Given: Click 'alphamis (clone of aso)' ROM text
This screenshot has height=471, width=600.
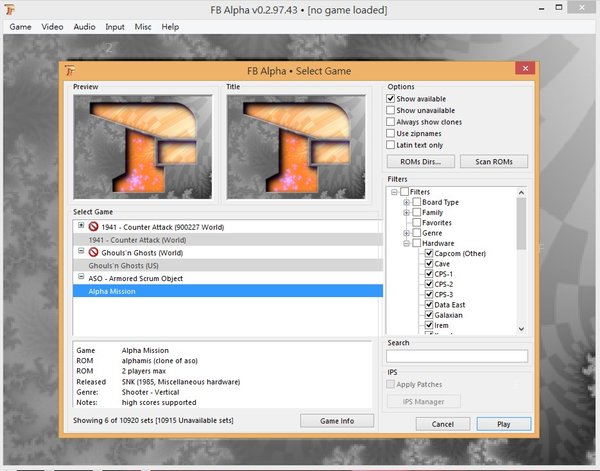Looking at the screenshot, I should [160, 360].
